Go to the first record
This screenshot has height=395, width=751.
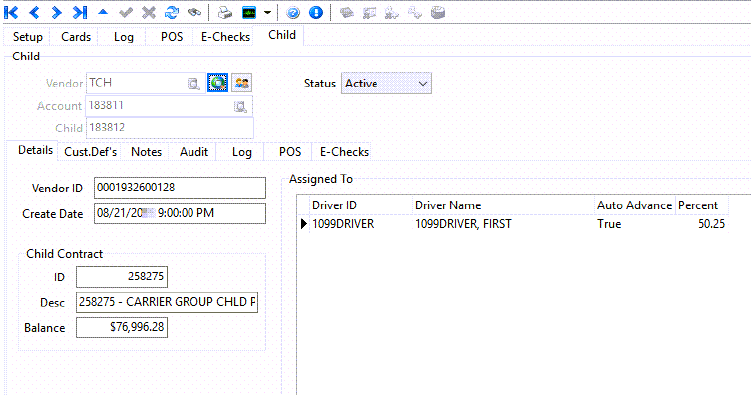click(x=11, y=13)
